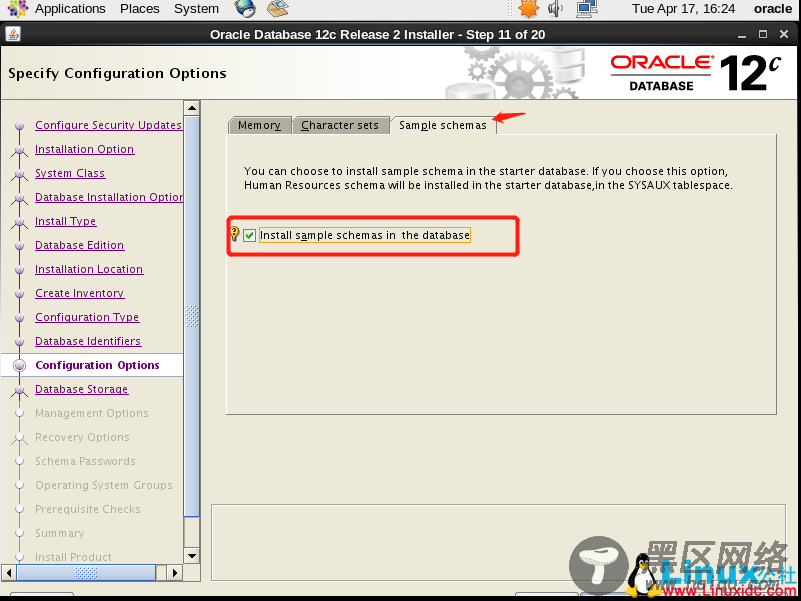Click the clock showing Tue Apr 17
Viewport: 801px width, 601px height.
click(684, 9)
